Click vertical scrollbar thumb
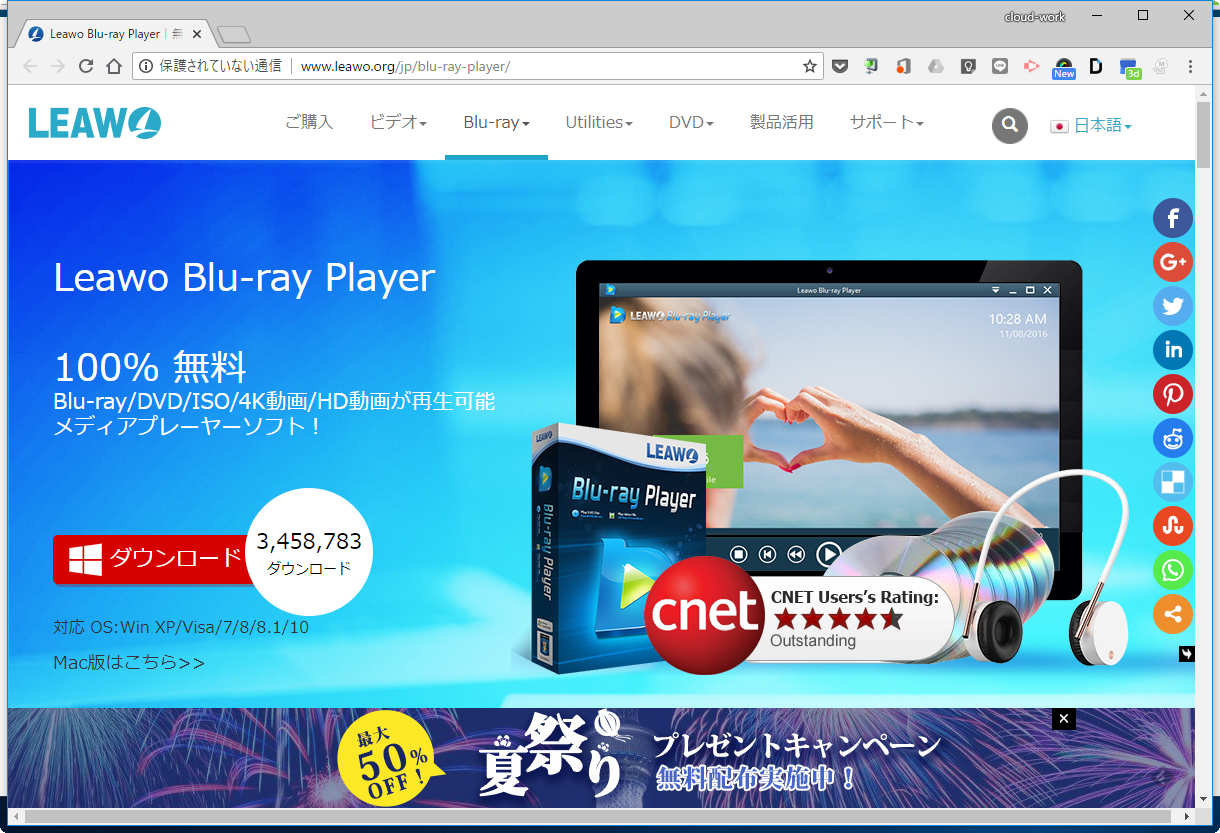This screenshot has height=833, width=1220. pyautogui.click(x=1204, y=133)
